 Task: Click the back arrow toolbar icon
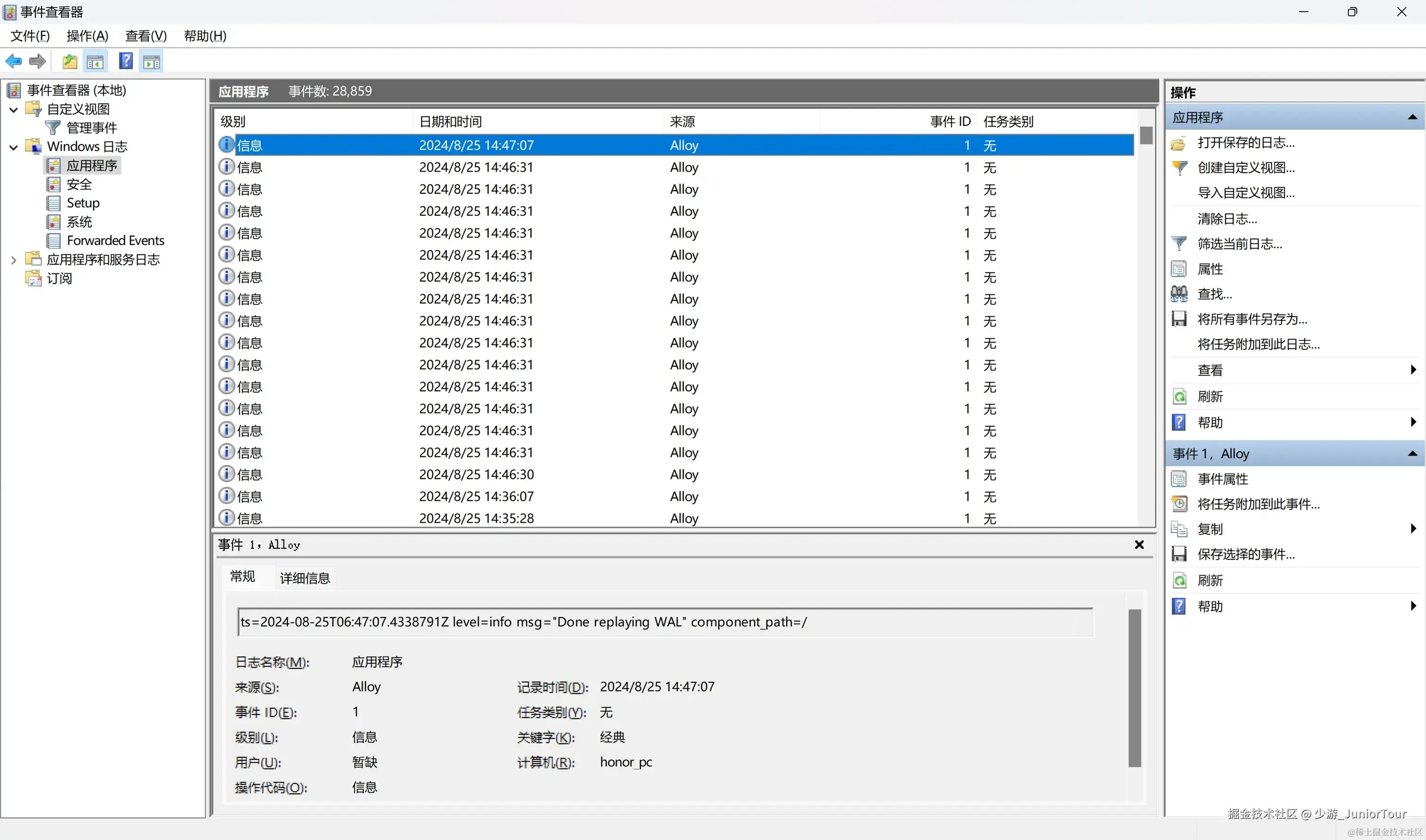pyautogui.click(x=14, y=61)
